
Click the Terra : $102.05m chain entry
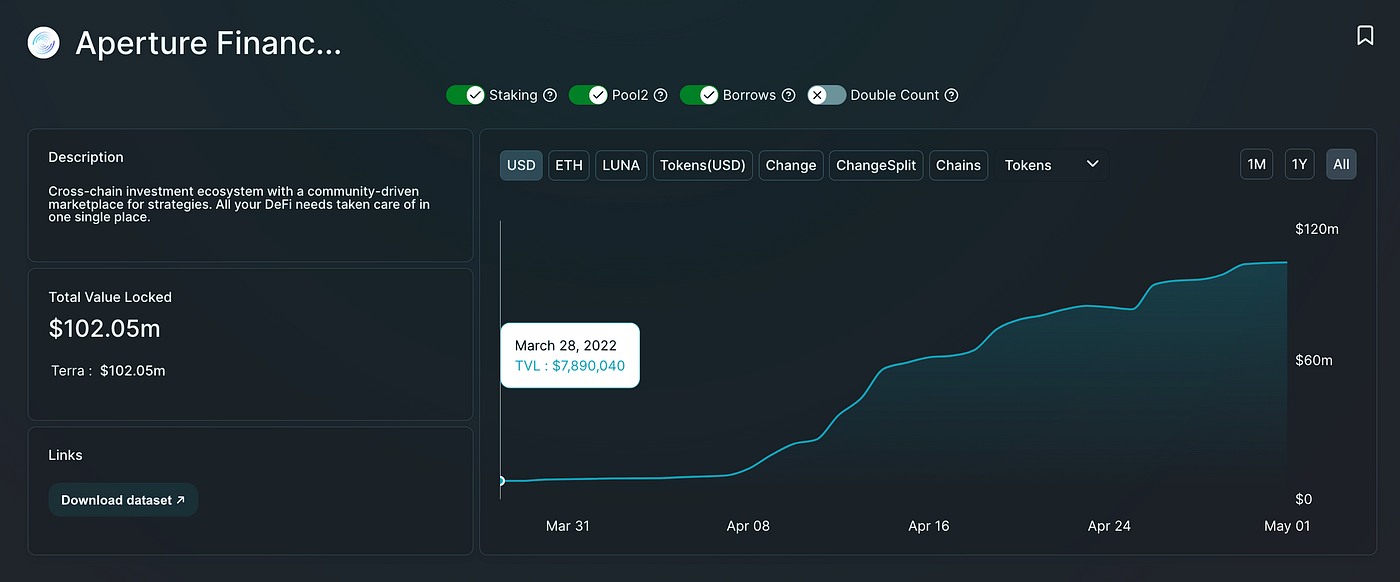[108, 371]
